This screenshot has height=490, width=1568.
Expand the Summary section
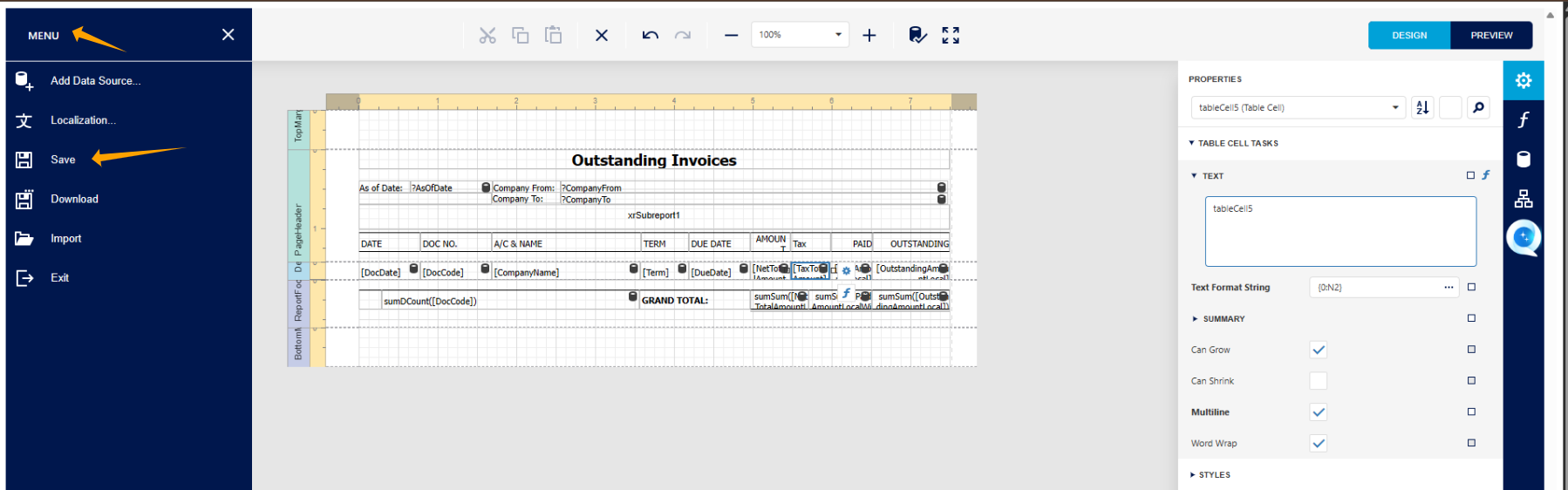[x=1223, y=319]
